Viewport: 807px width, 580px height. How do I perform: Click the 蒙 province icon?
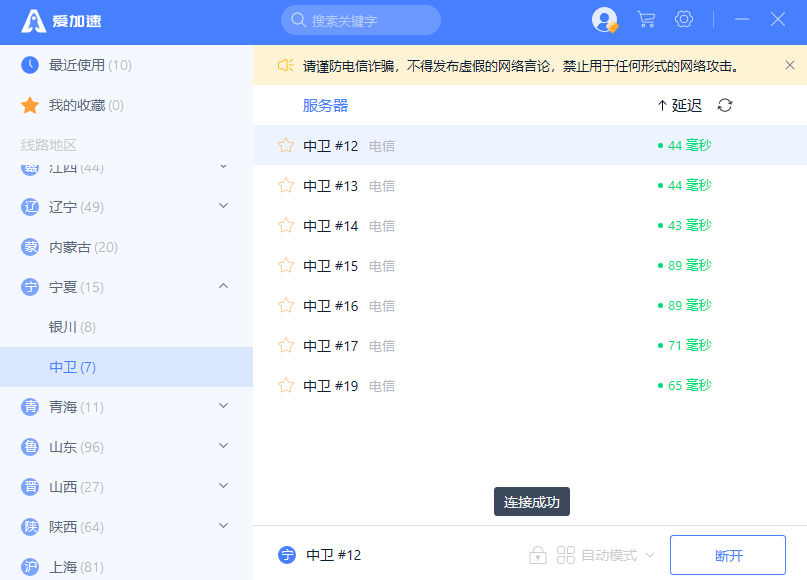(30, 247)
